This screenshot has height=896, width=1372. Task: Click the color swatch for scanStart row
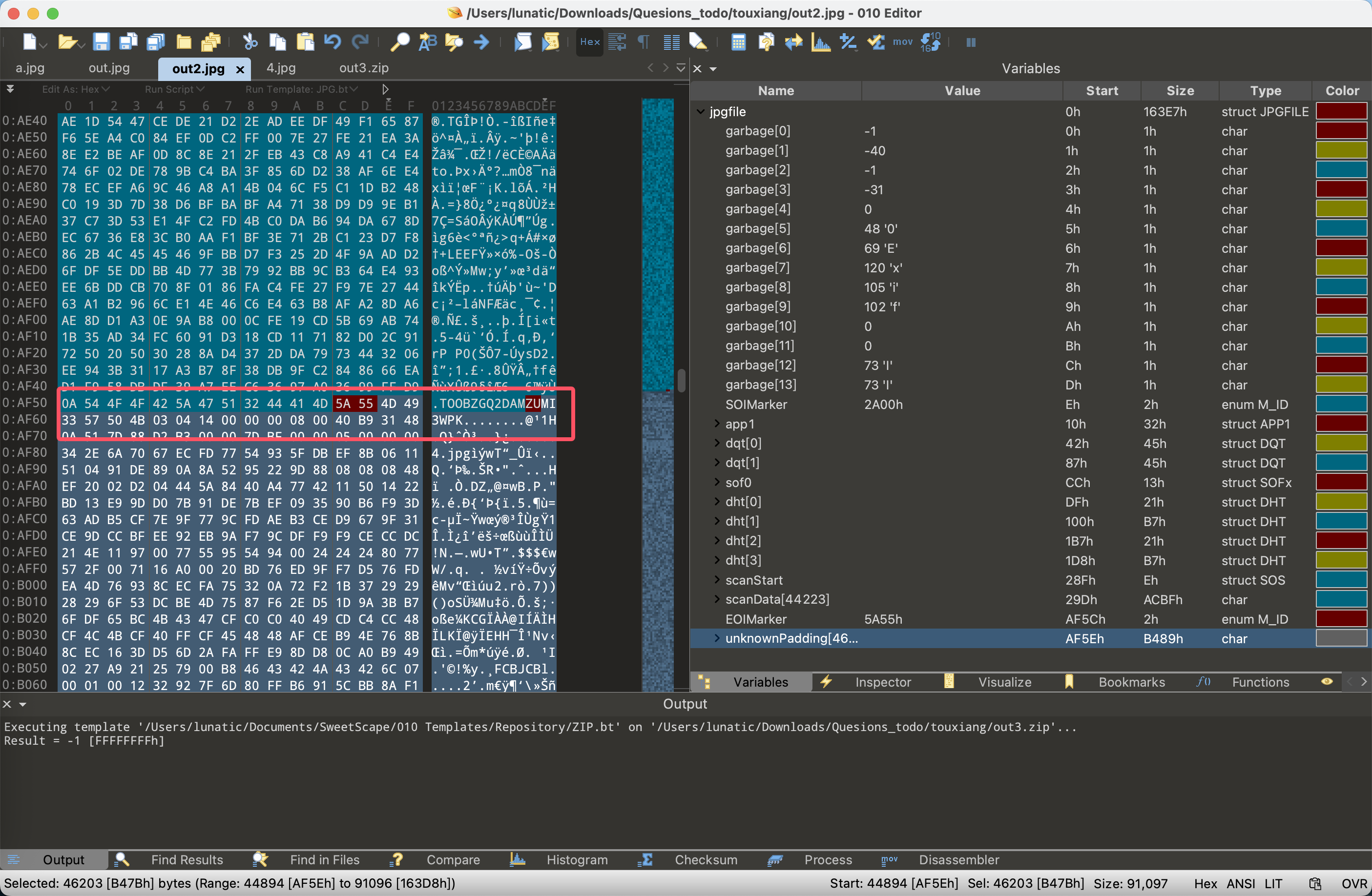(x=1341, y=580)
